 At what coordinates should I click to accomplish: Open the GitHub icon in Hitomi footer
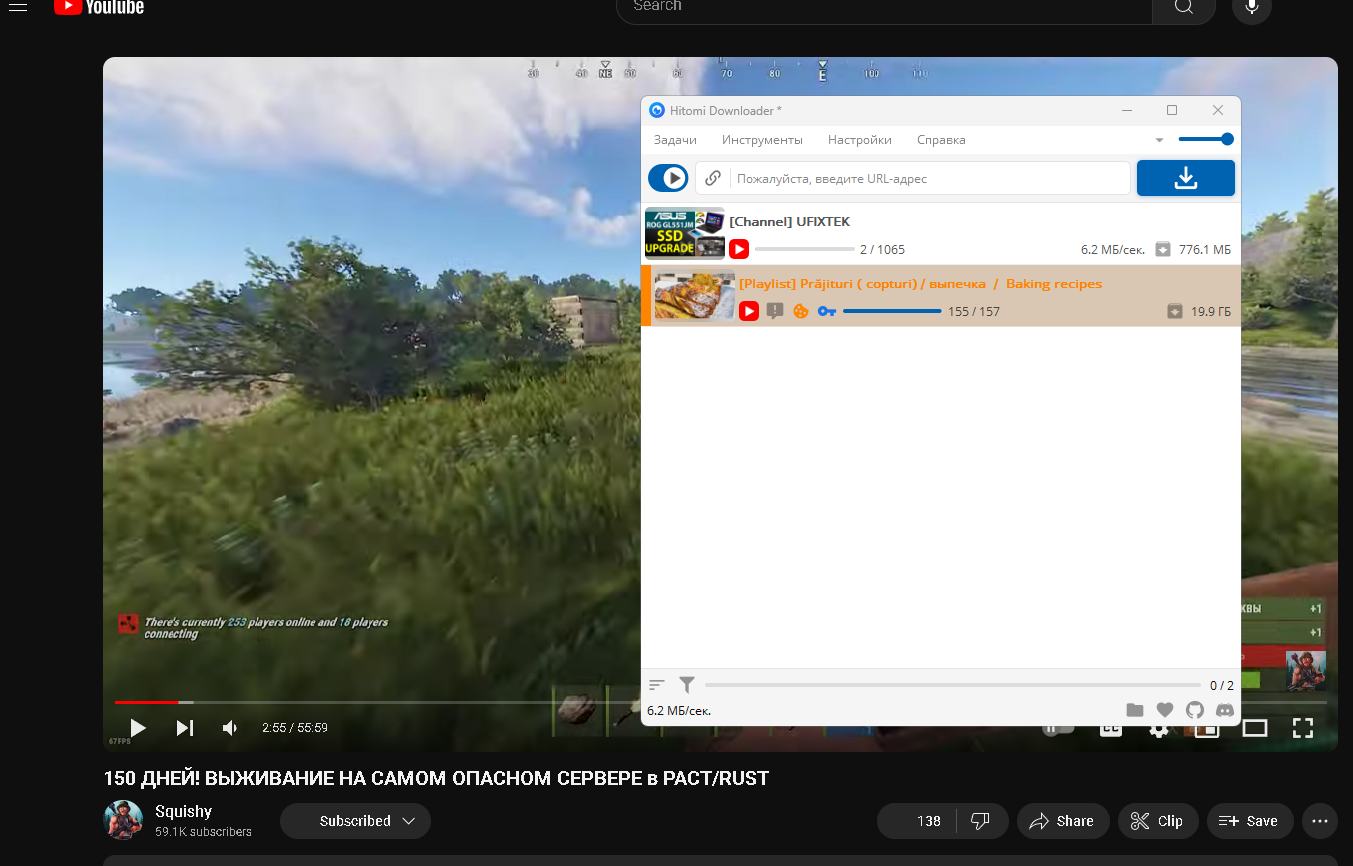pyautogui.click(x=1195, y=710)
